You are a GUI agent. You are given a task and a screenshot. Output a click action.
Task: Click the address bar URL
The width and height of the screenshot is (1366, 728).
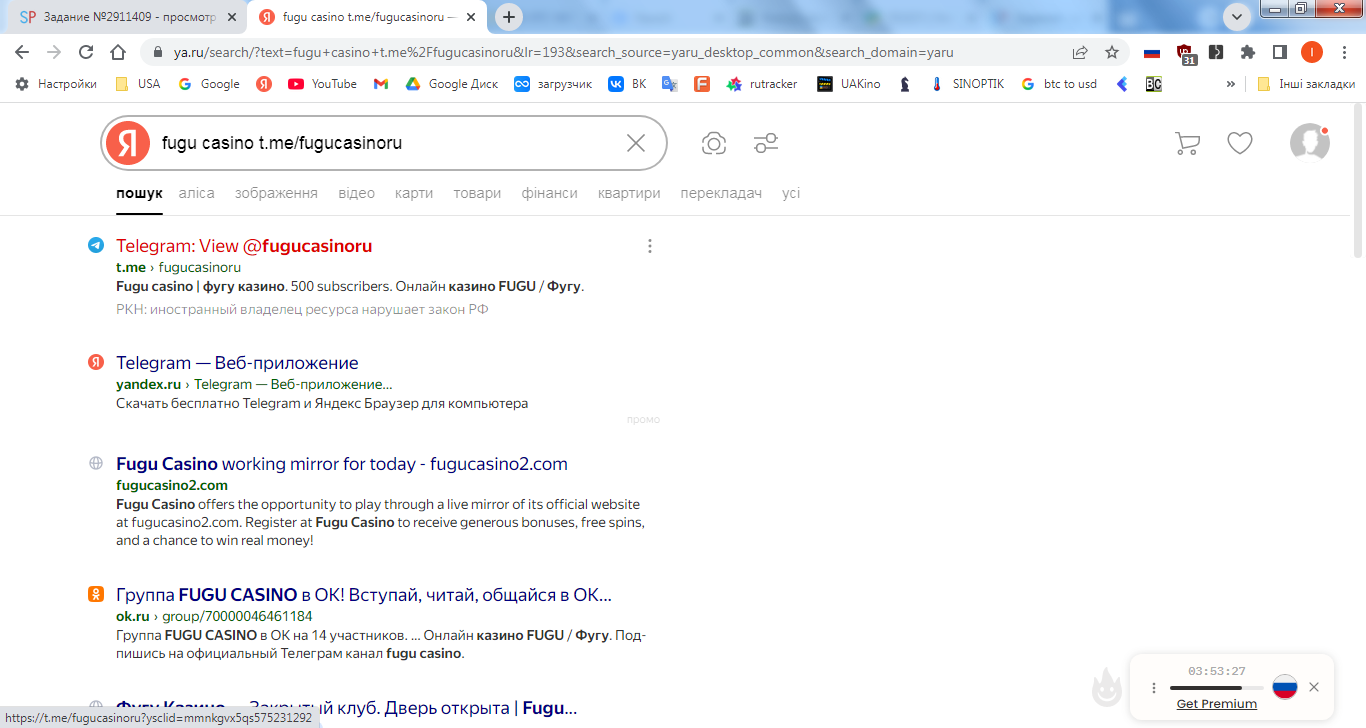(x=563, y=52)
